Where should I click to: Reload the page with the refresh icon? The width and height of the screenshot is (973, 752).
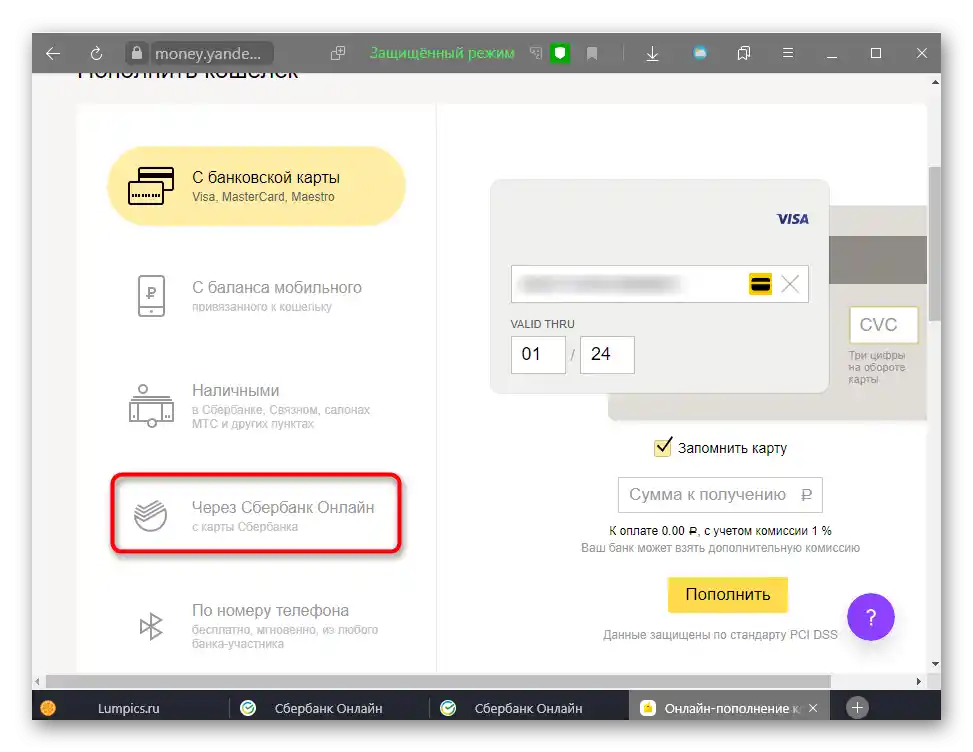[x=96, y=53]
